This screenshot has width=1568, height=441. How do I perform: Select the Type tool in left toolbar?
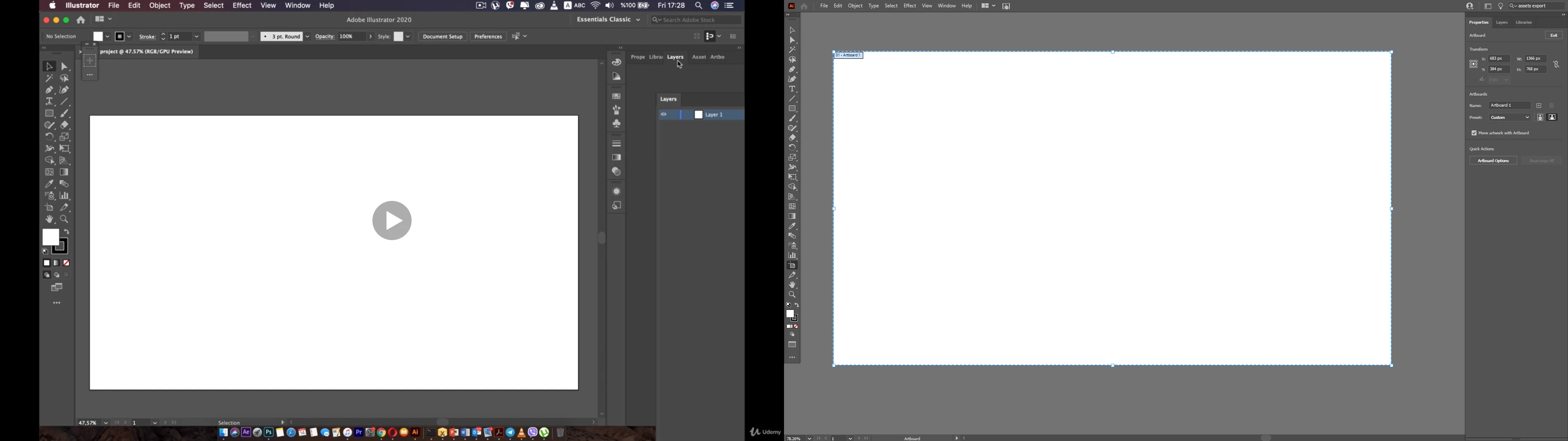(49, 102)
